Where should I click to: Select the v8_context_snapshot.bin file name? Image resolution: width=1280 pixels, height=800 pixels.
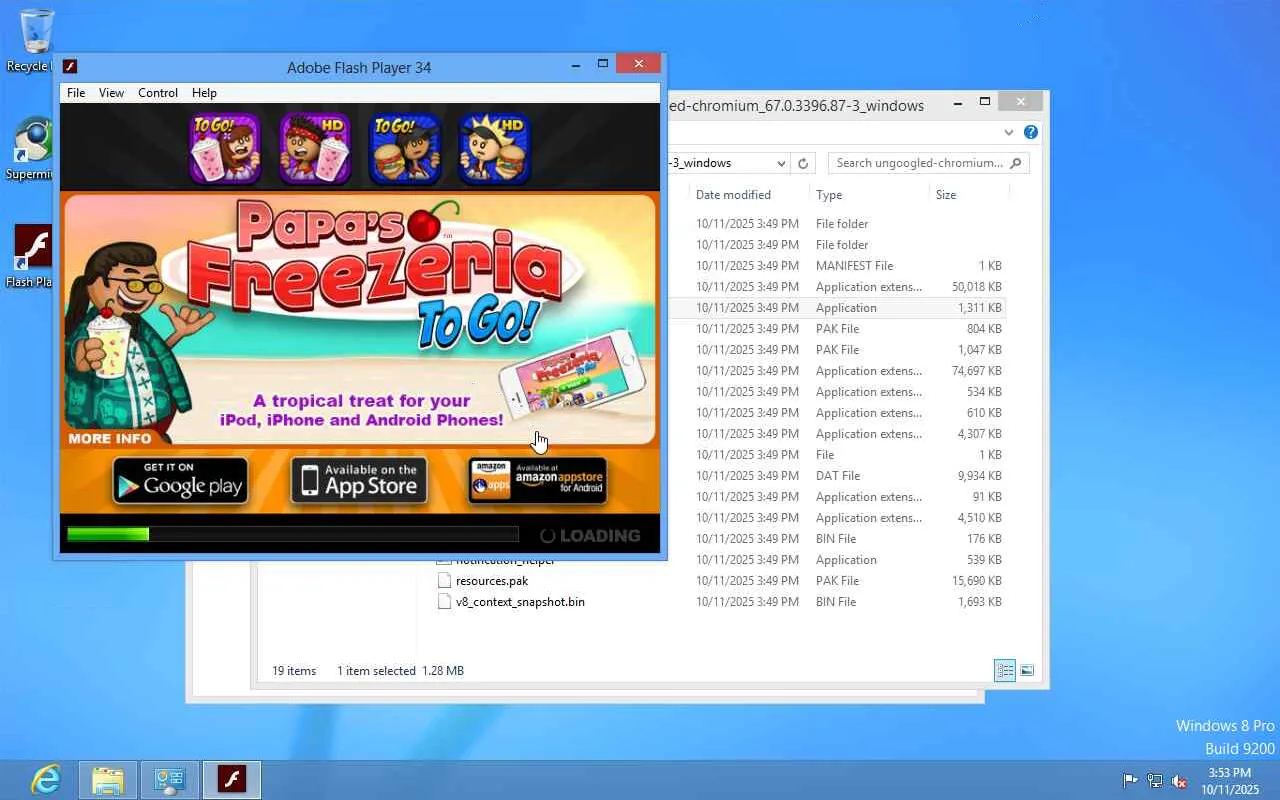tap(520, 602)
